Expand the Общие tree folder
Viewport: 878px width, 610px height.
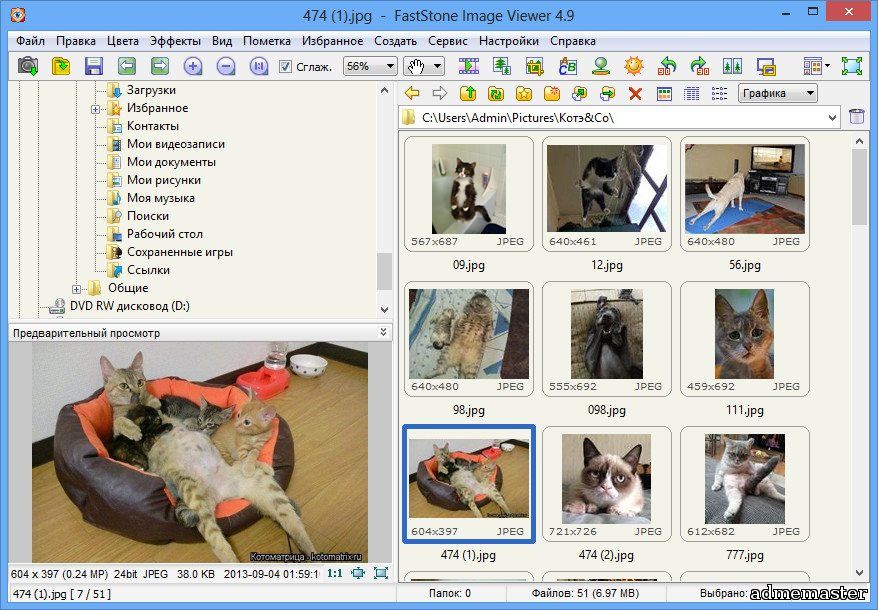[x=77, y=289]
